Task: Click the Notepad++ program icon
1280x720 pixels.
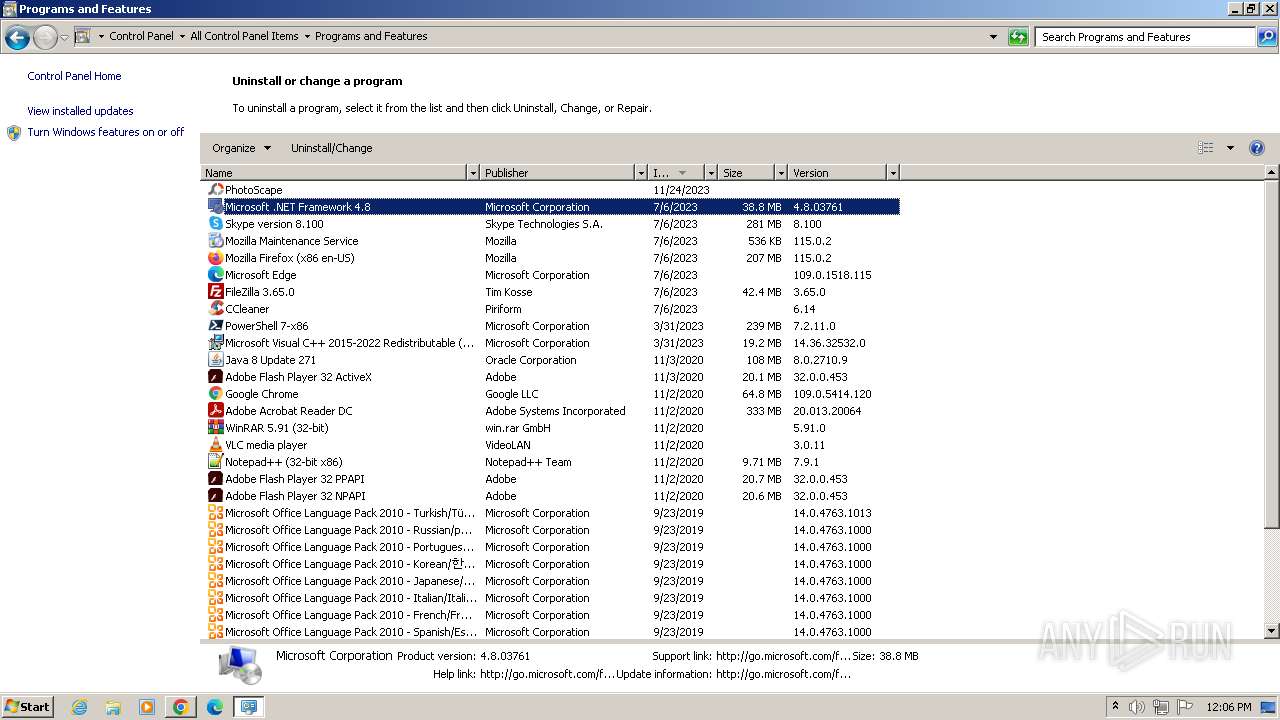Action: 215,462
